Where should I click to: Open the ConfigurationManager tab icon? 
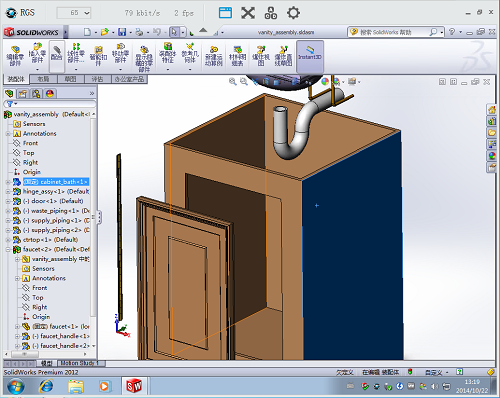[36, 94]
